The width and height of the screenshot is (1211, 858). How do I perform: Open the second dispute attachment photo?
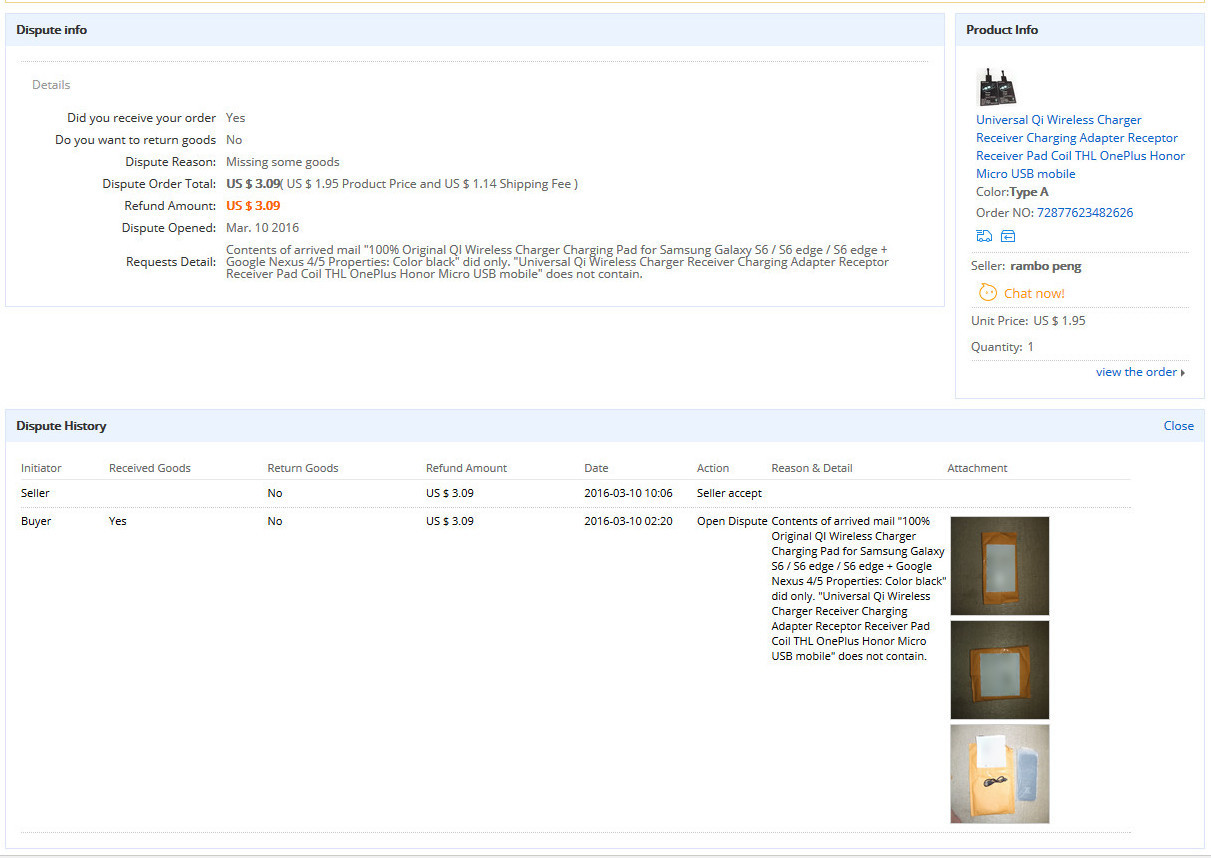[999, 670]
